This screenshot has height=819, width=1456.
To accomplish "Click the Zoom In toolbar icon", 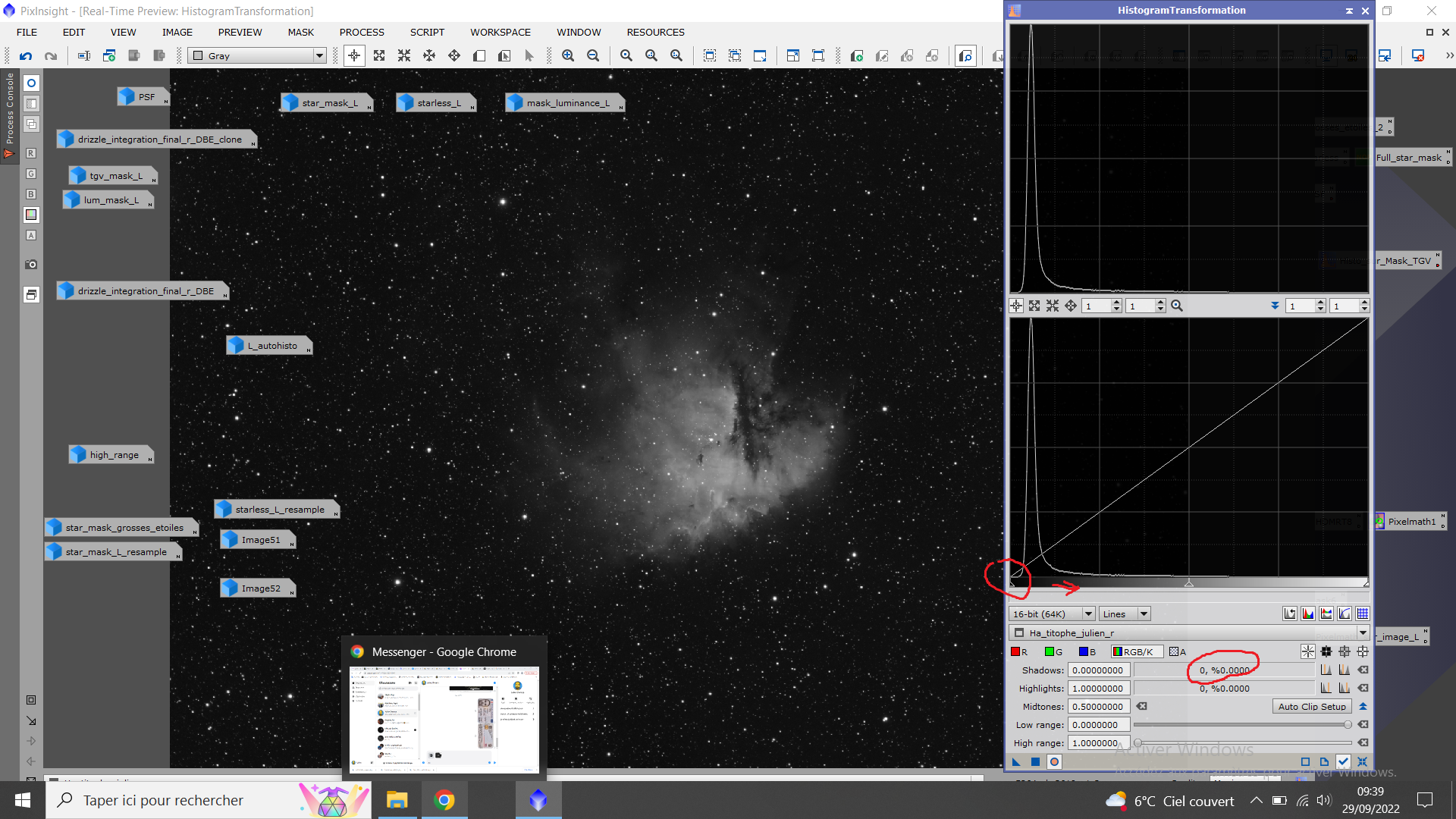I will (x=568, y=56).
